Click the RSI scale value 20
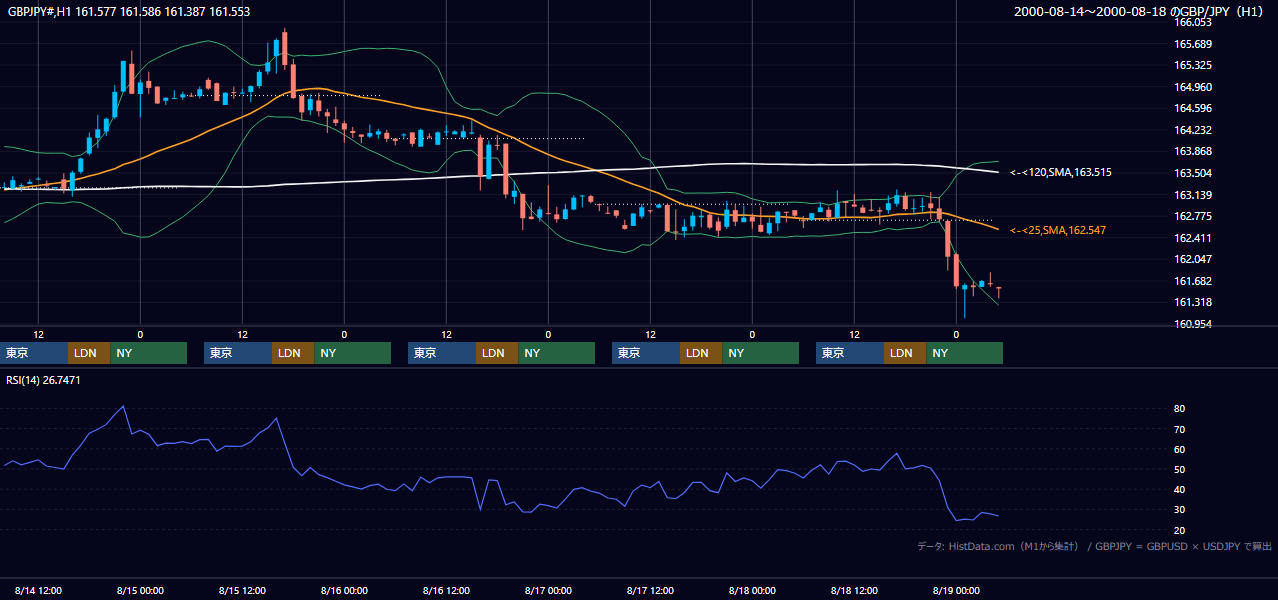This screenshot has height=600, width=1278. click(1180, 530)
